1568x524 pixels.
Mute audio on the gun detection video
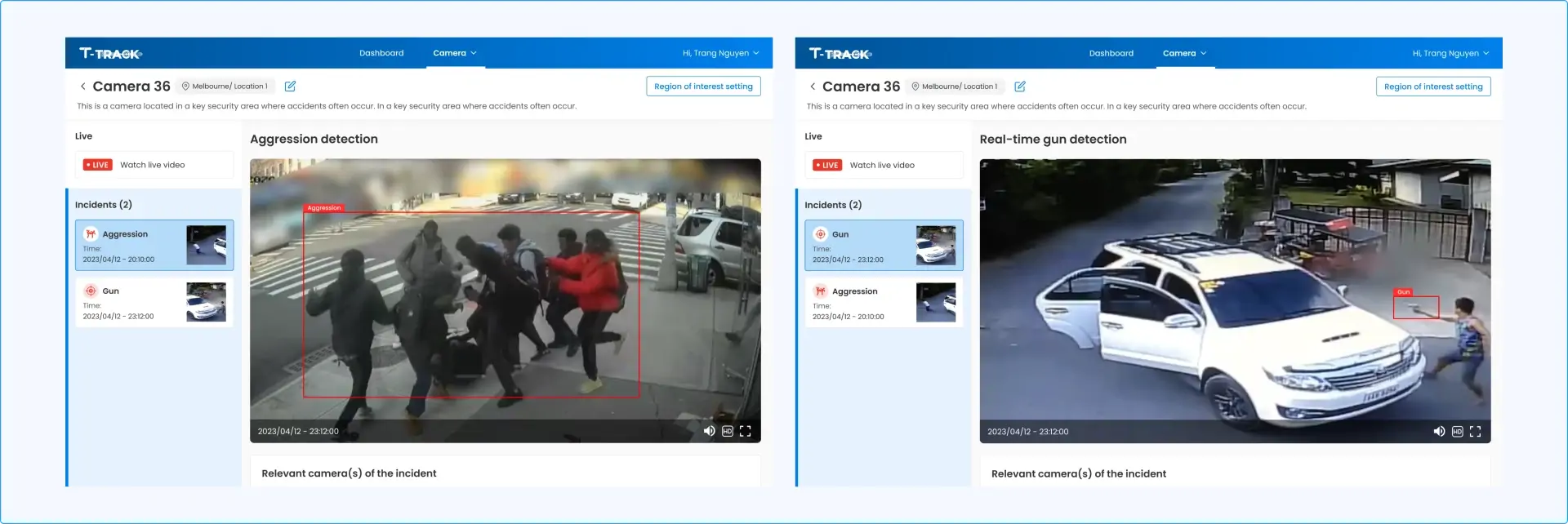click(1439, 432)
